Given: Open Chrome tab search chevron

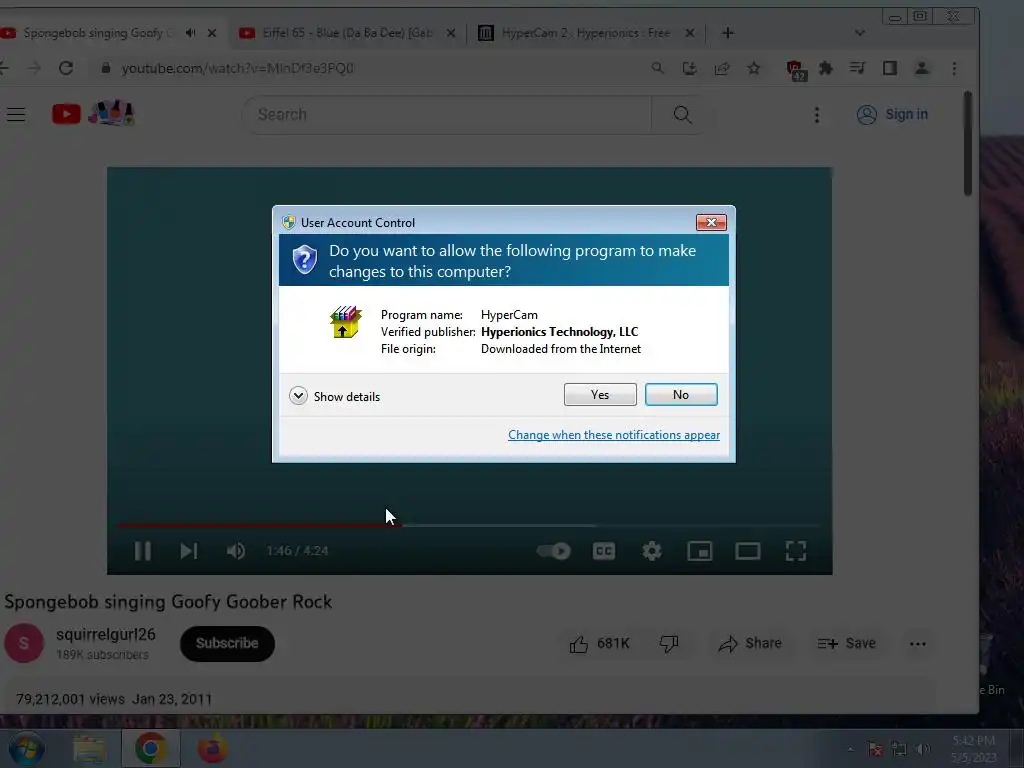Looking at the screenshot, I should coord(859,33).
